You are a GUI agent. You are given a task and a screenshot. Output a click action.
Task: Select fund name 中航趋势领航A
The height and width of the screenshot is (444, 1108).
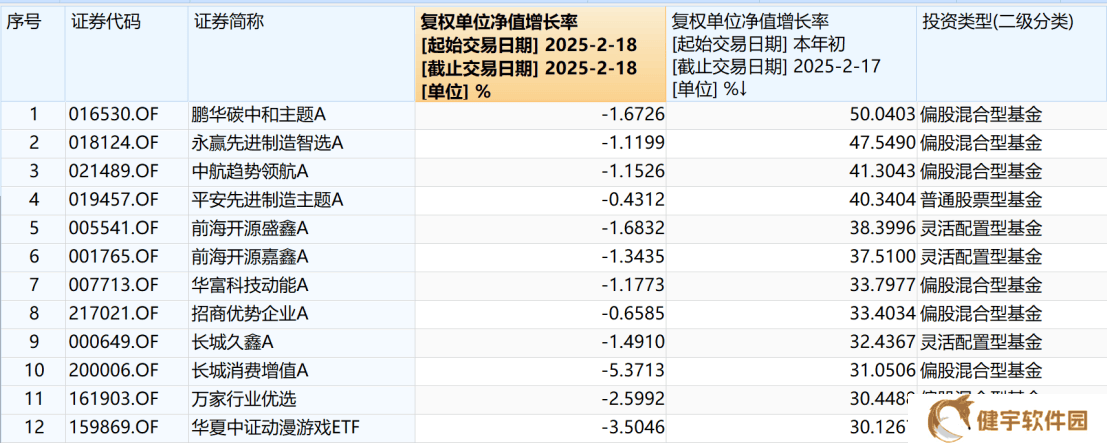(x=250, y=172)
